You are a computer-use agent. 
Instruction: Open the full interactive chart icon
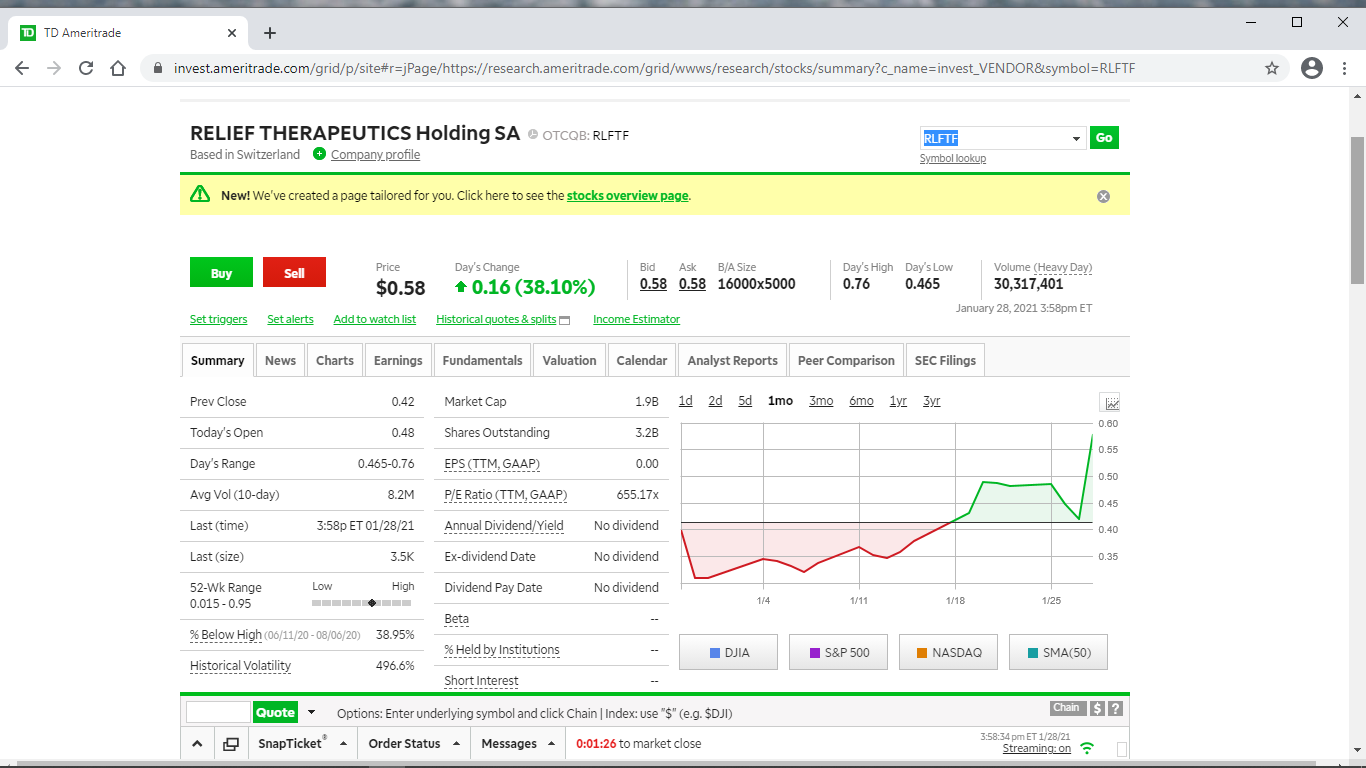[1110, 402]
